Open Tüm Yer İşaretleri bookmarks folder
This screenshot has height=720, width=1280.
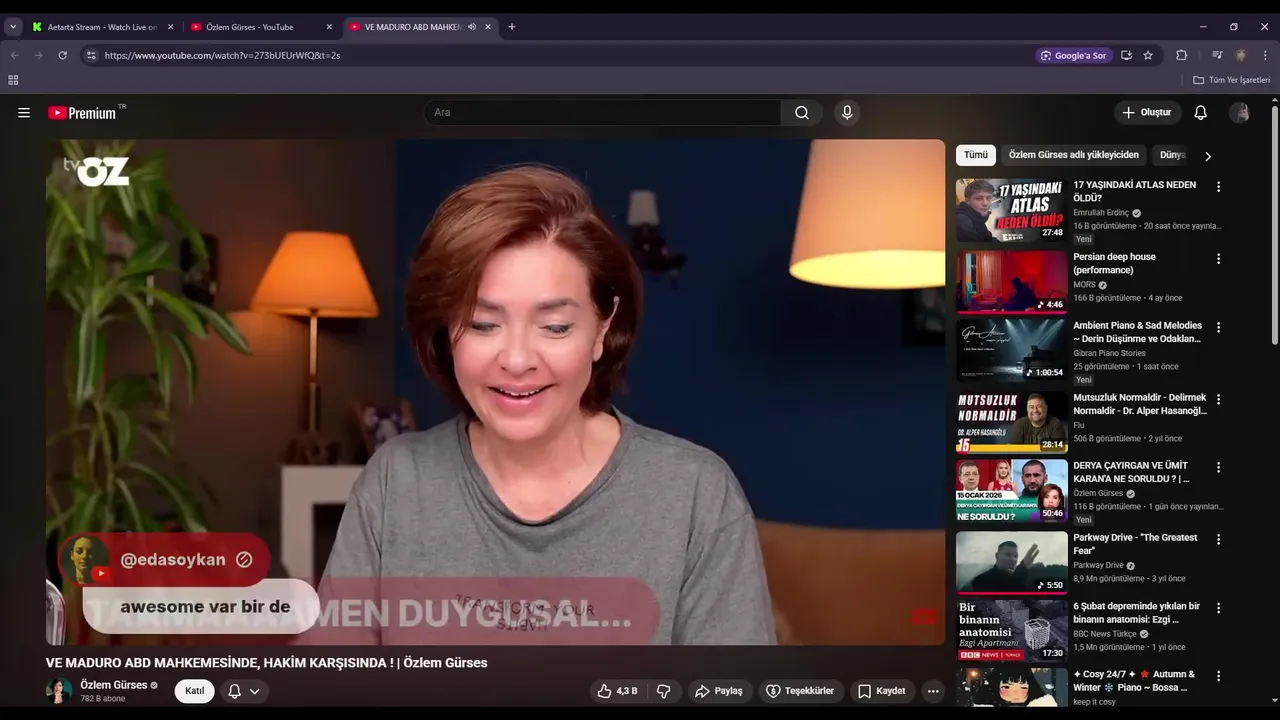tap(1231, 80)
